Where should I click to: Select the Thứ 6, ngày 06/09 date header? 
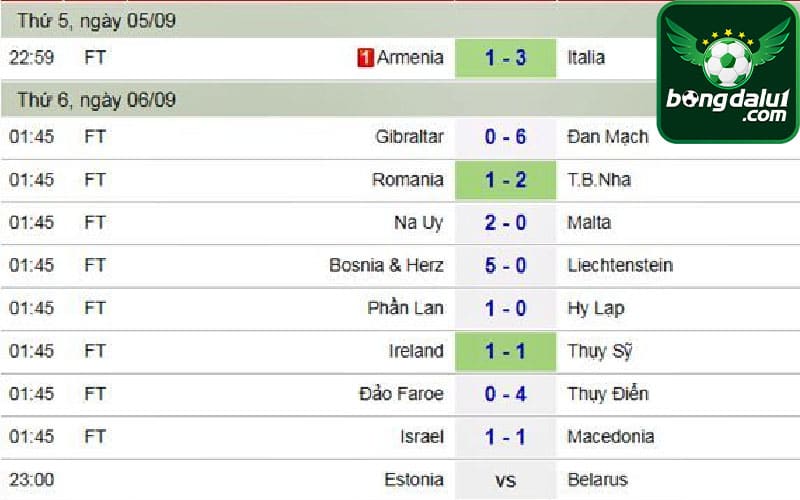point(329,99)
